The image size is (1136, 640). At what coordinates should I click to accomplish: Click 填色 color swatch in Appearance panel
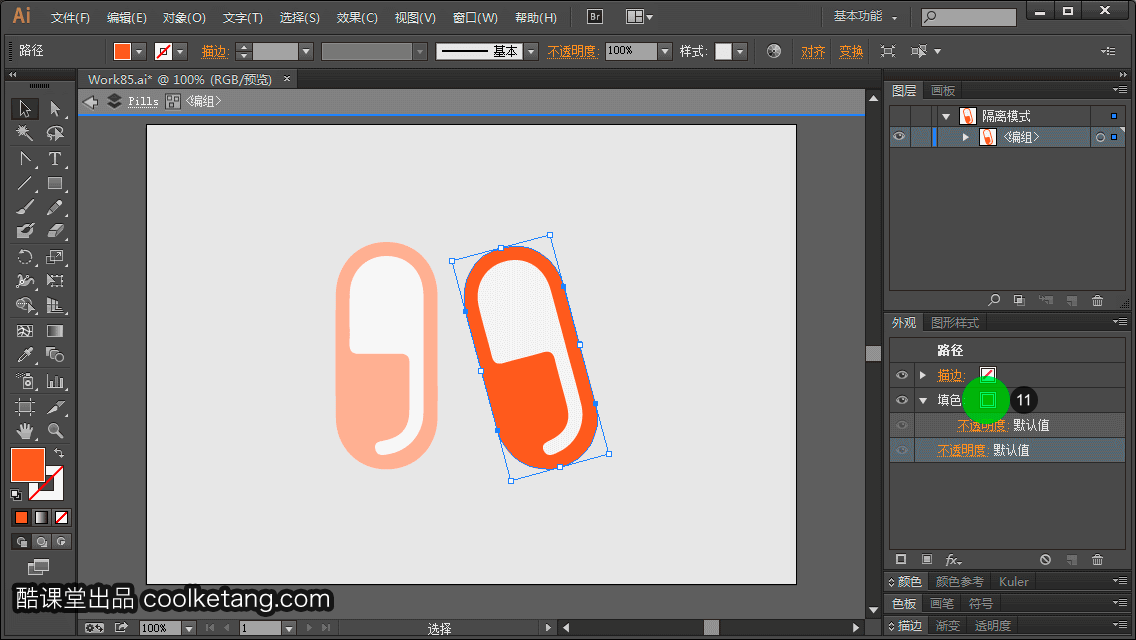(x=987, y=400)
